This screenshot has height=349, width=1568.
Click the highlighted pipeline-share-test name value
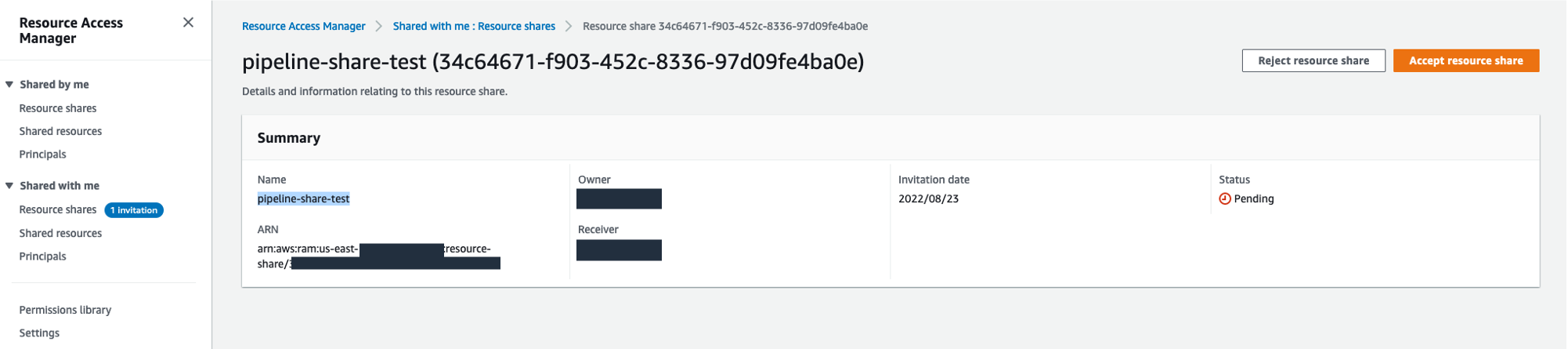[x=303, y=199]
